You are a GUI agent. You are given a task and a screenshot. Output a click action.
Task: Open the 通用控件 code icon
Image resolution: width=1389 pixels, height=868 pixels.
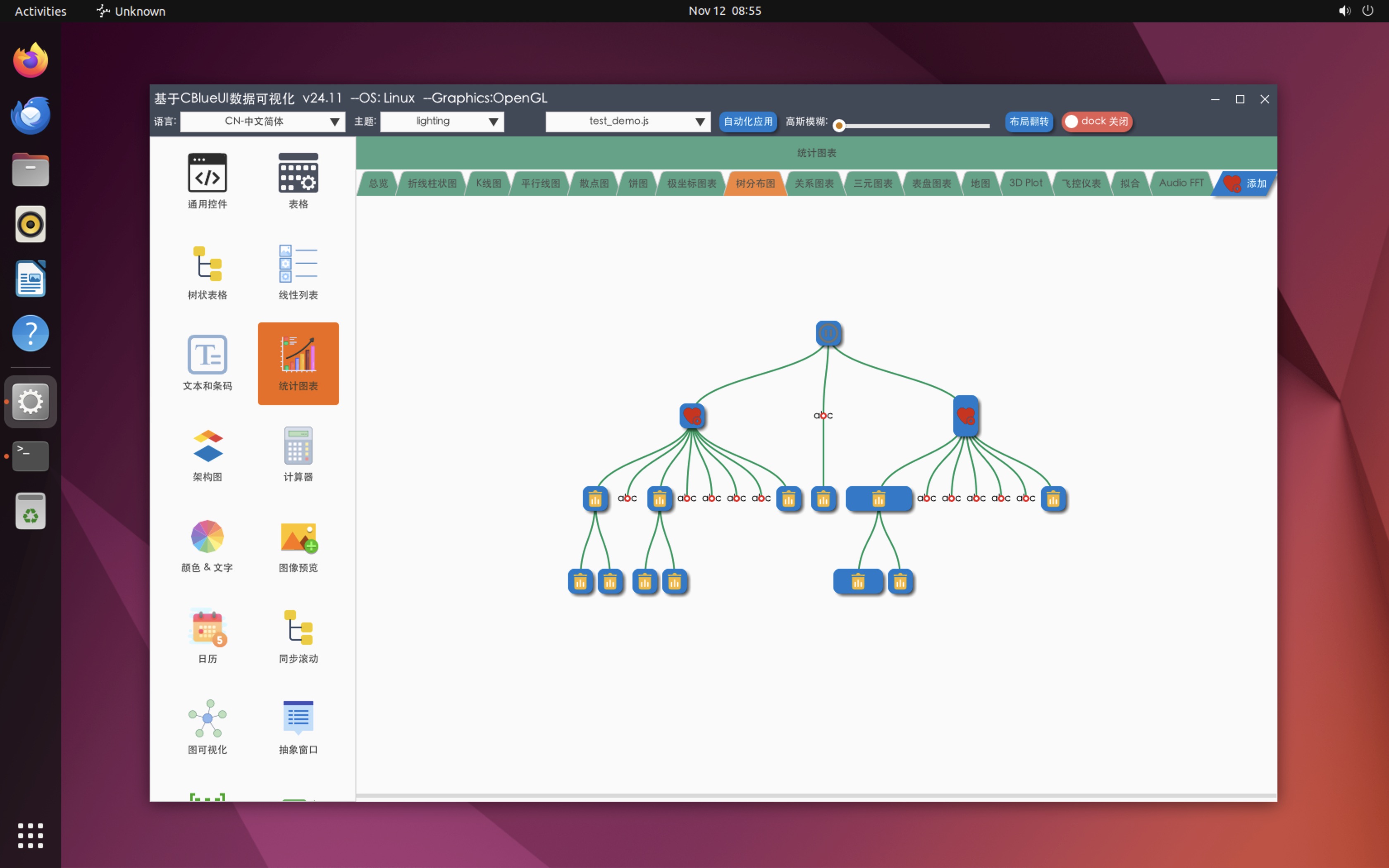[207, 173]
